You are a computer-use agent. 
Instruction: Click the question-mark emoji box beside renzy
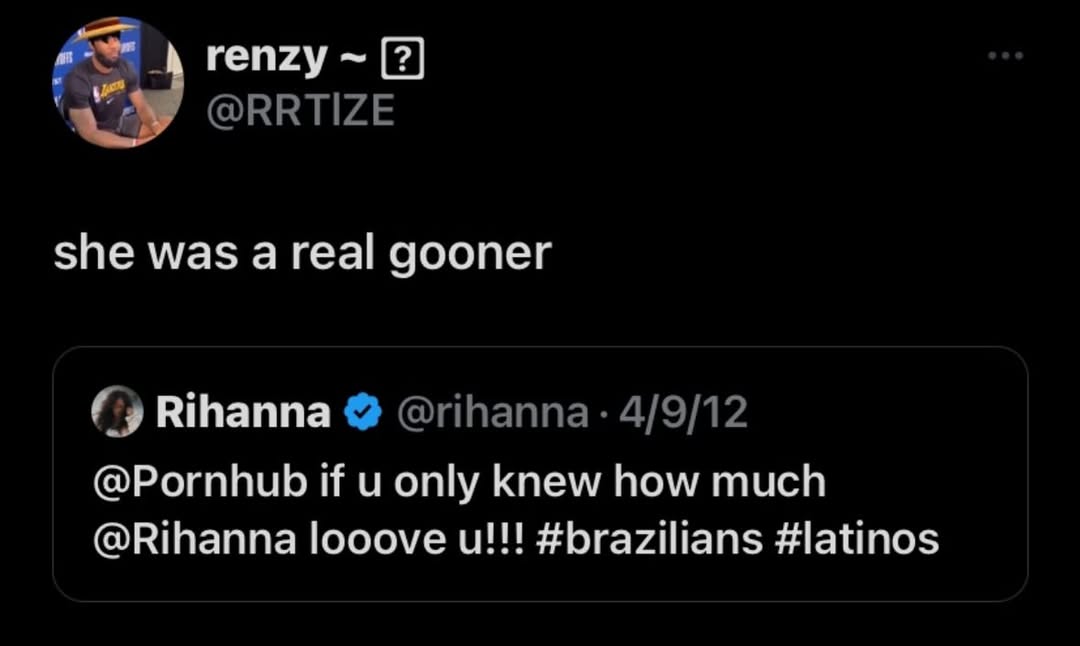click(x=403, y=63)
